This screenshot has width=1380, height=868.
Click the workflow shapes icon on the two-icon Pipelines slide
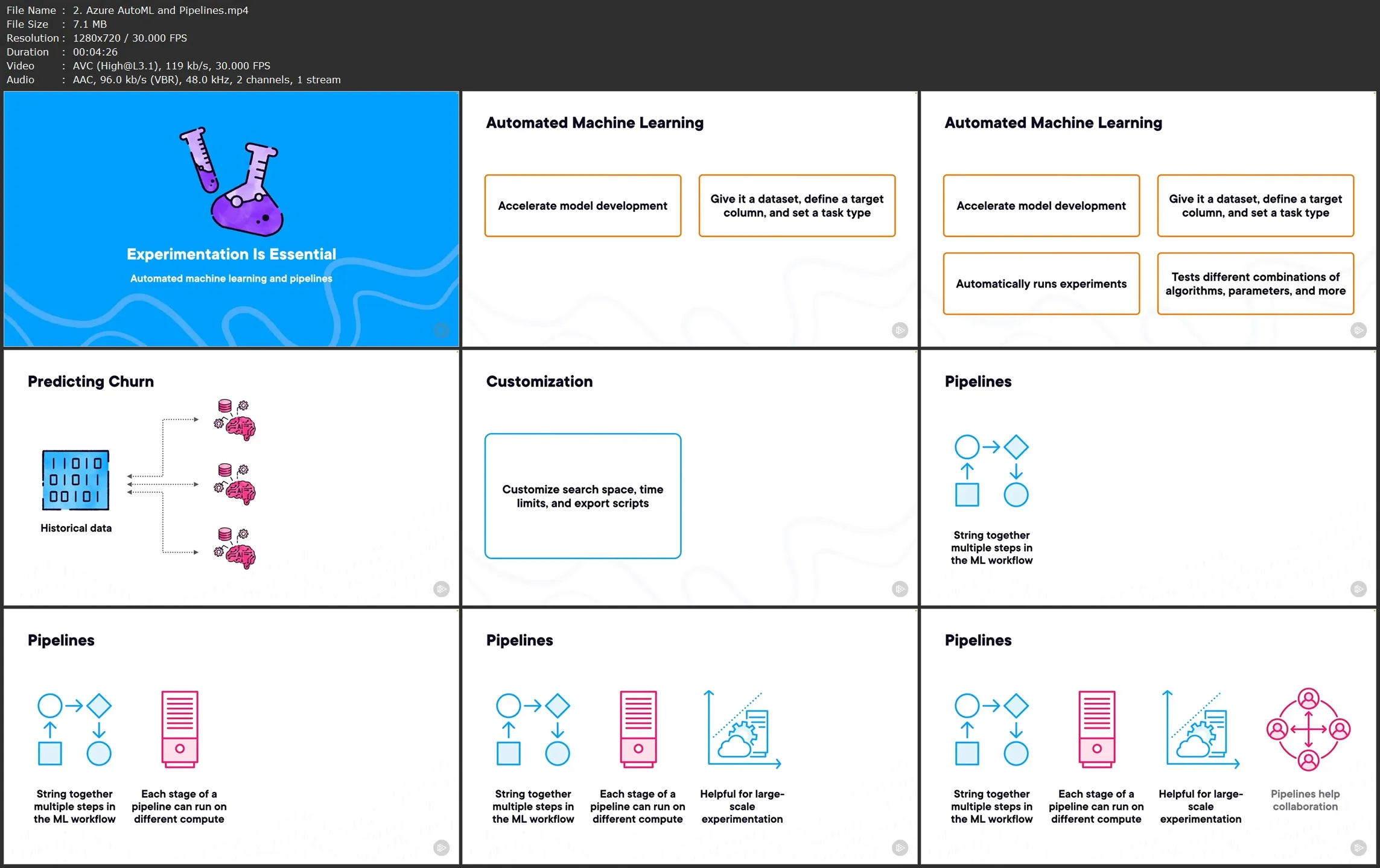tap(75, 730)
